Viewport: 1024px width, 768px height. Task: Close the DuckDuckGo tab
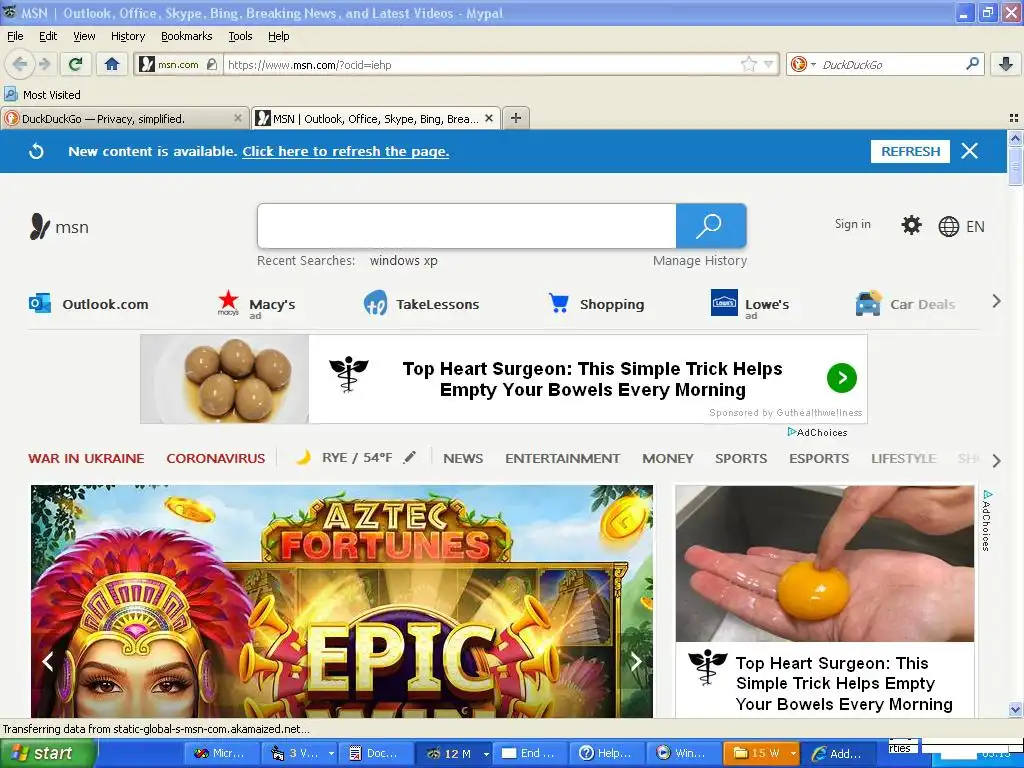pos(238,118)
